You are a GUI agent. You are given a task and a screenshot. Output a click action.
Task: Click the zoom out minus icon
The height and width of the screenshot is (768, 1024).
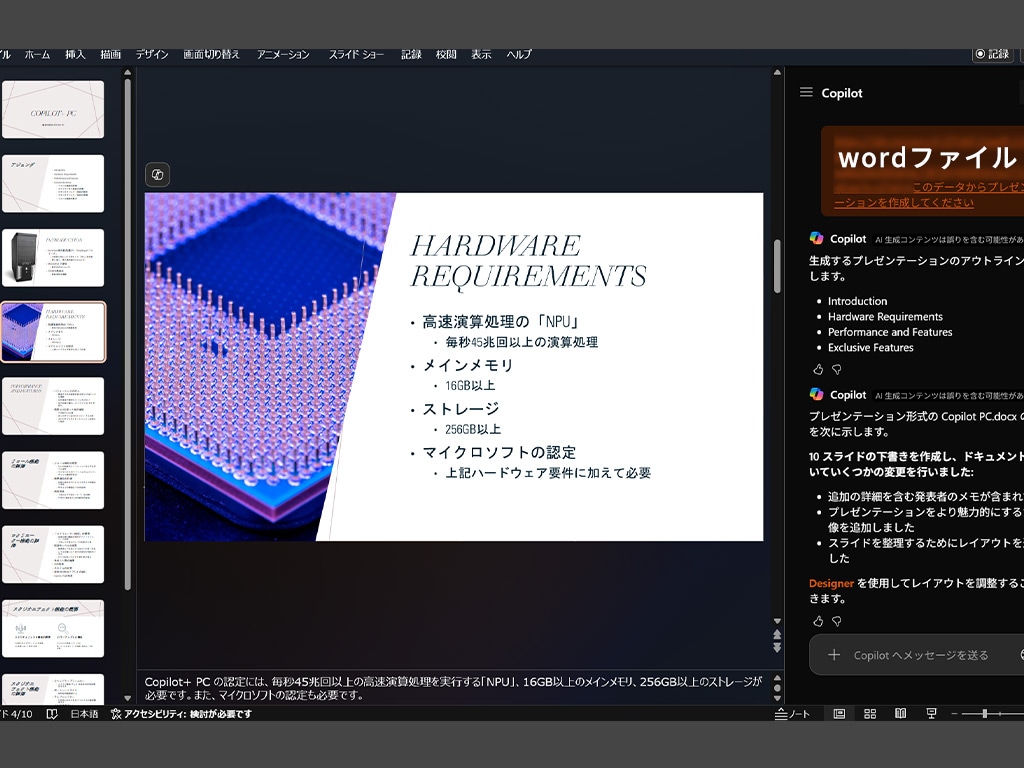coord(954,714)
